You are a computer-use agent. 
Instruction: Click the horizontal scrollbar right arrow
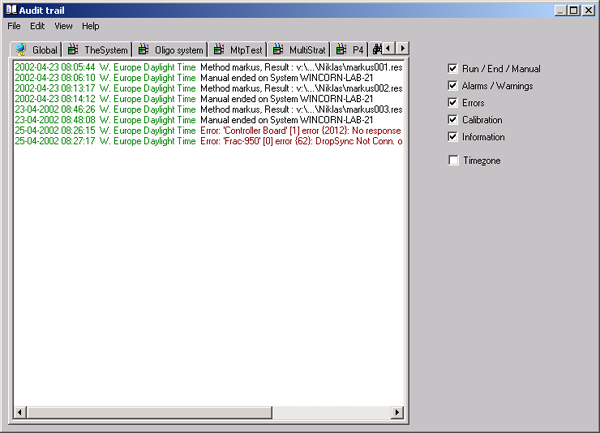coord(398,412)
